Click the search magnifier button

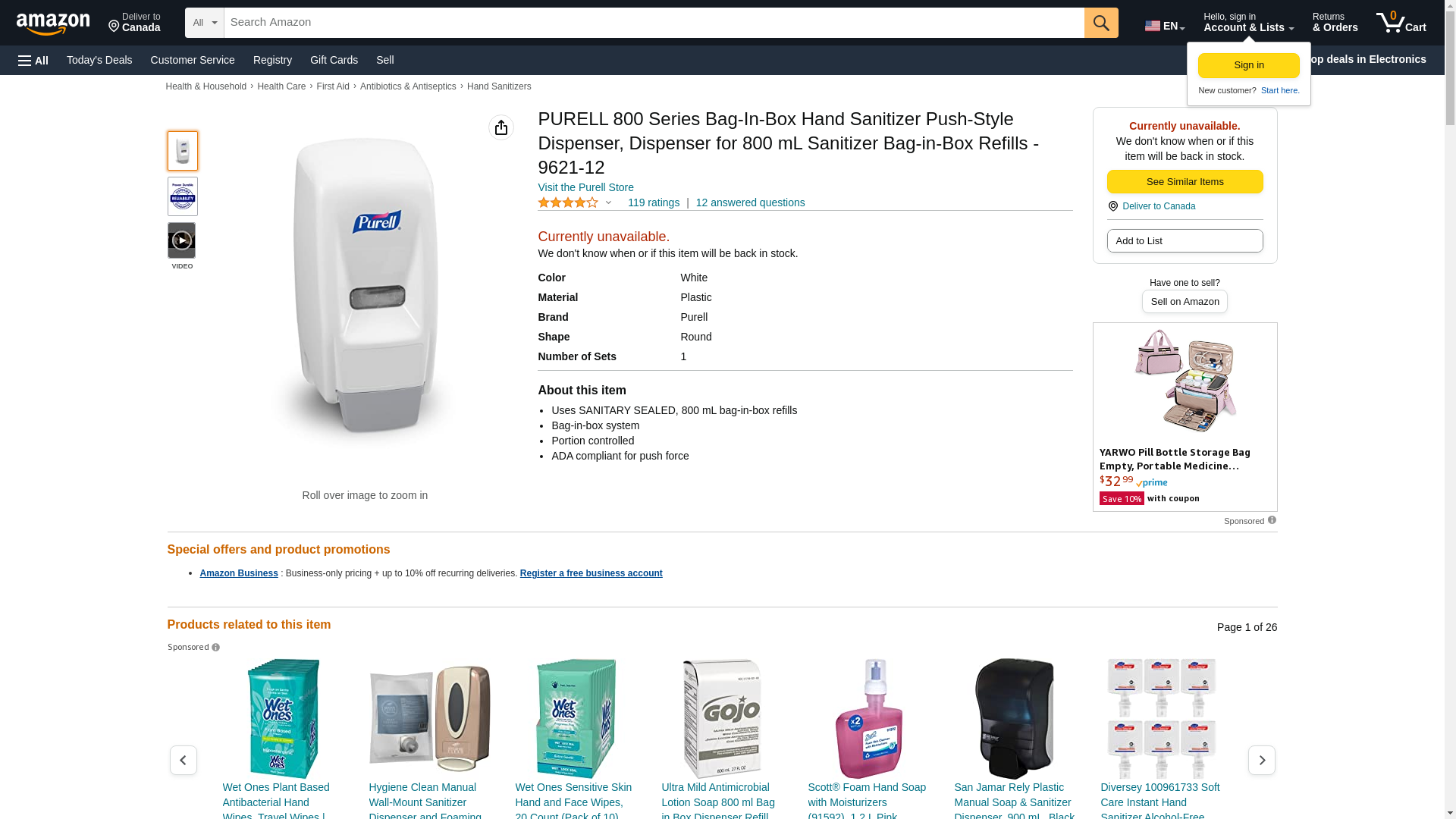coord(1101,23)
